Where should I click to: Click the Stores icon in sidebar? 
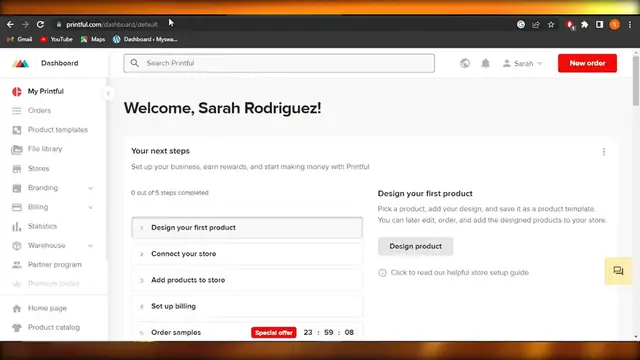(17, 169)
